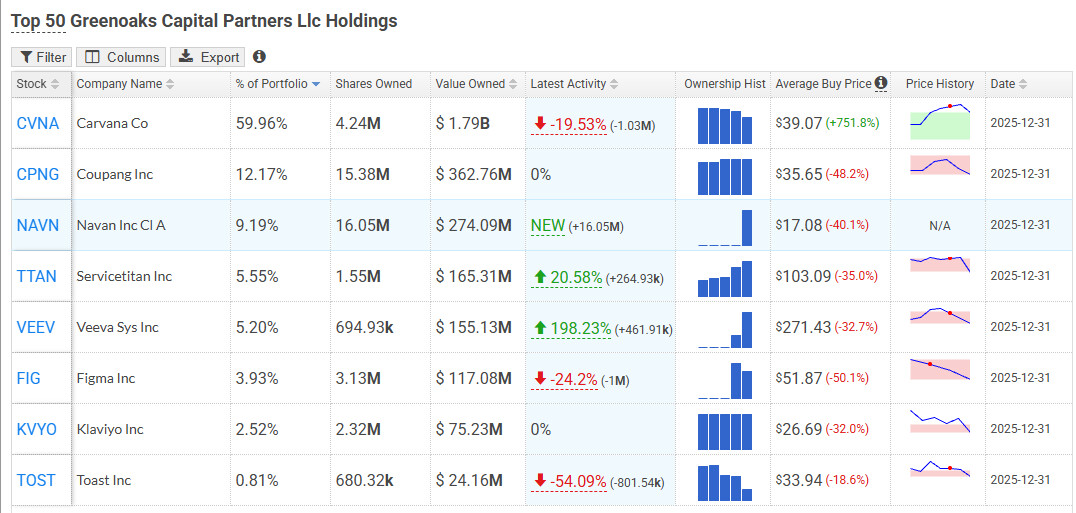Click the Top 50 text in heading
Screen dimensions: 1076x513
click(38, 21)
